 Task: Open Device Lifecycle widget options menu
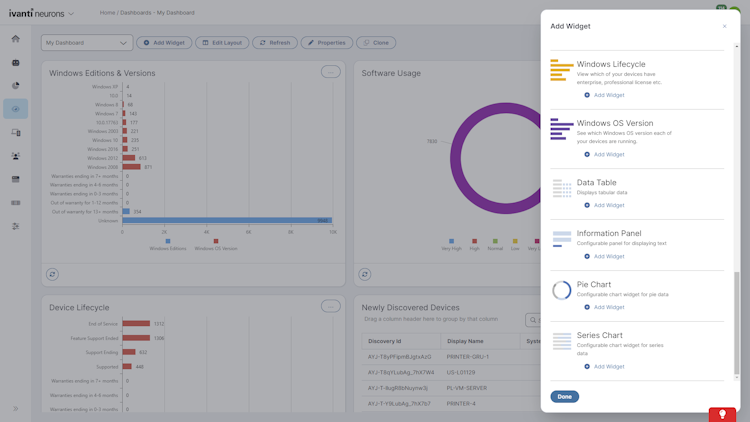pyautogui.click(x=331, y=306)
